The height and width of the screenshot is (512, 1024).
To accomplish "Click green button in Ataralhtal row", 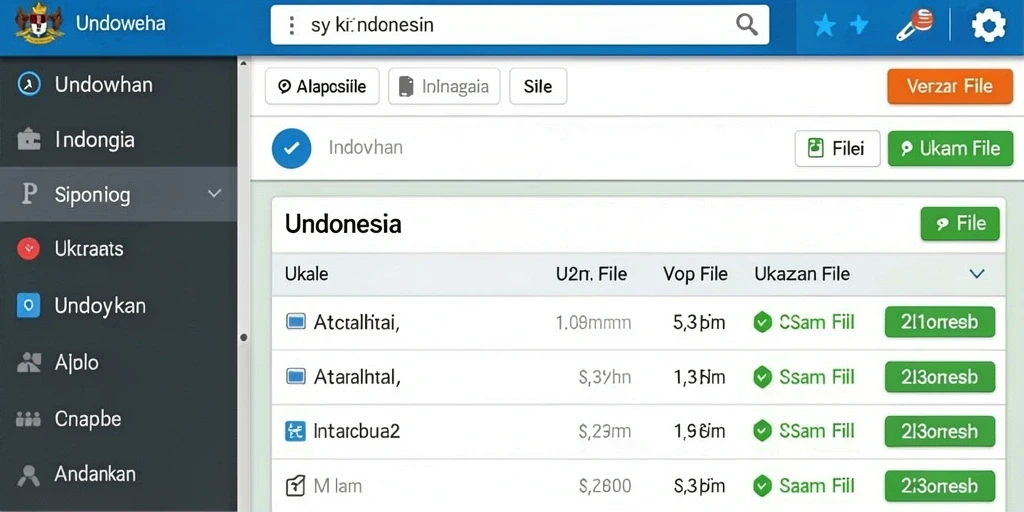I will [x=940, y=377].
